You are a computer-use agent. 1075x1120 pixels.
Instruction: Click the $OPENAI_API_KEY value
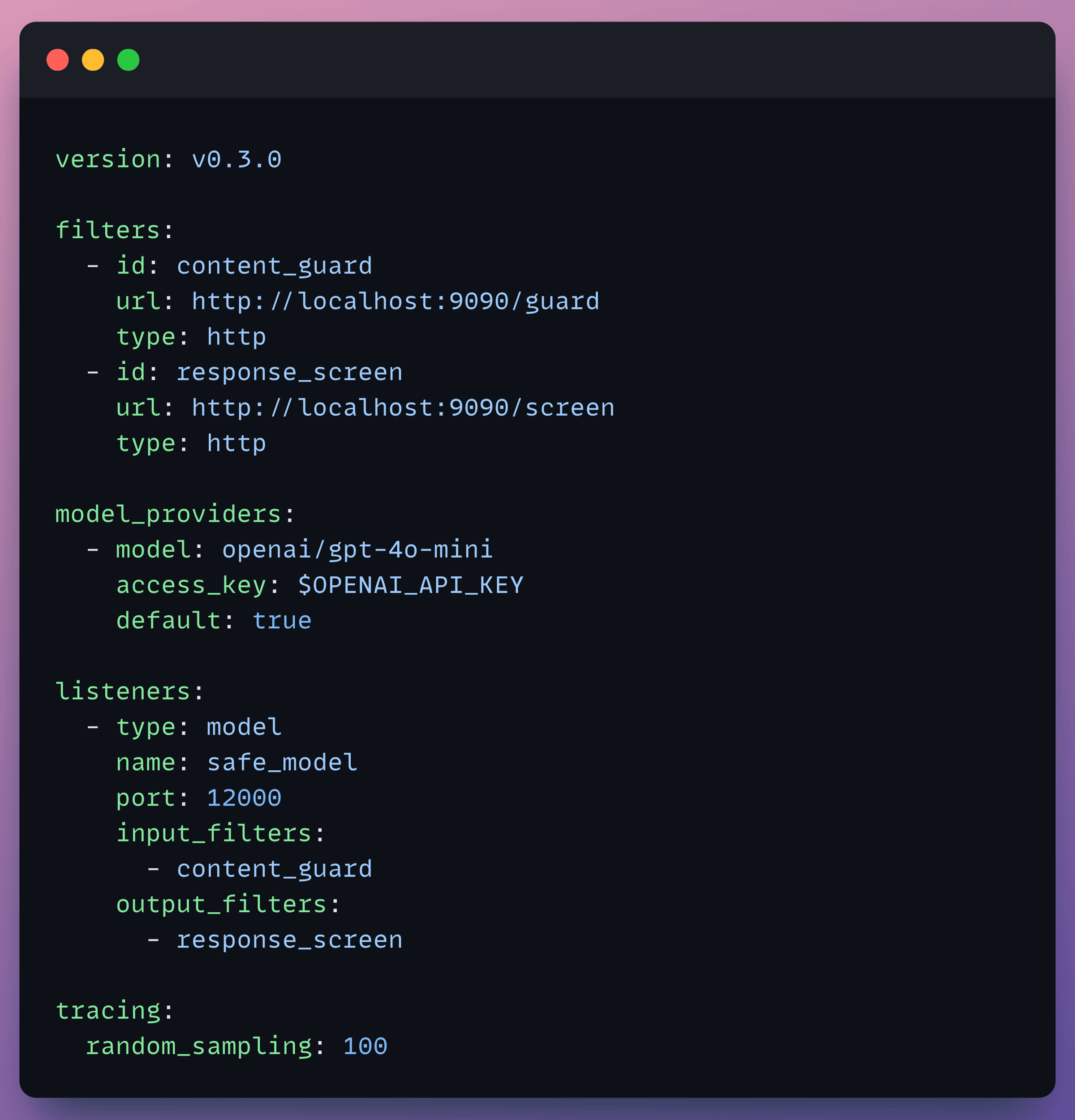tap(410, 585)
